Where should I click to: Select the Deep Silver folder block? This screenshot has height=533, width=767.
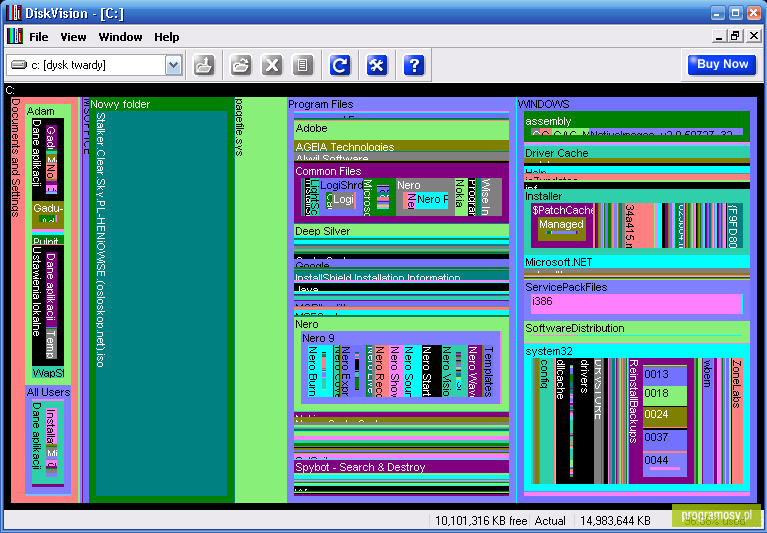click(401, 231)
